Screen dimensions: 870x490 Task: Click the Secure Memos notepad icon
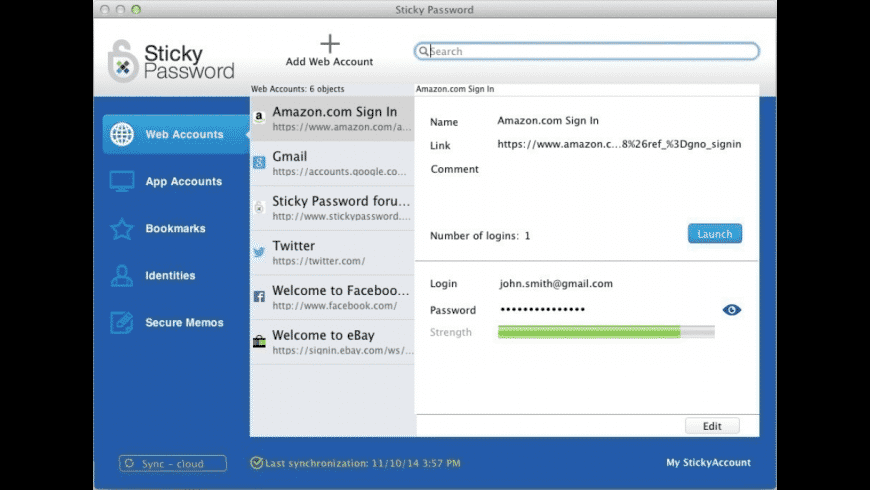122,322
